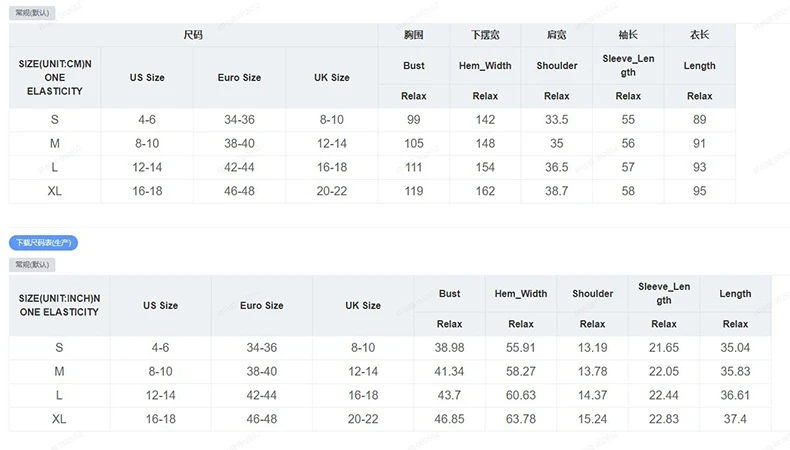The height and width of the screenshot is (450, 790).
Task: Select the S hem width value 142
Action: pos(485,120)
